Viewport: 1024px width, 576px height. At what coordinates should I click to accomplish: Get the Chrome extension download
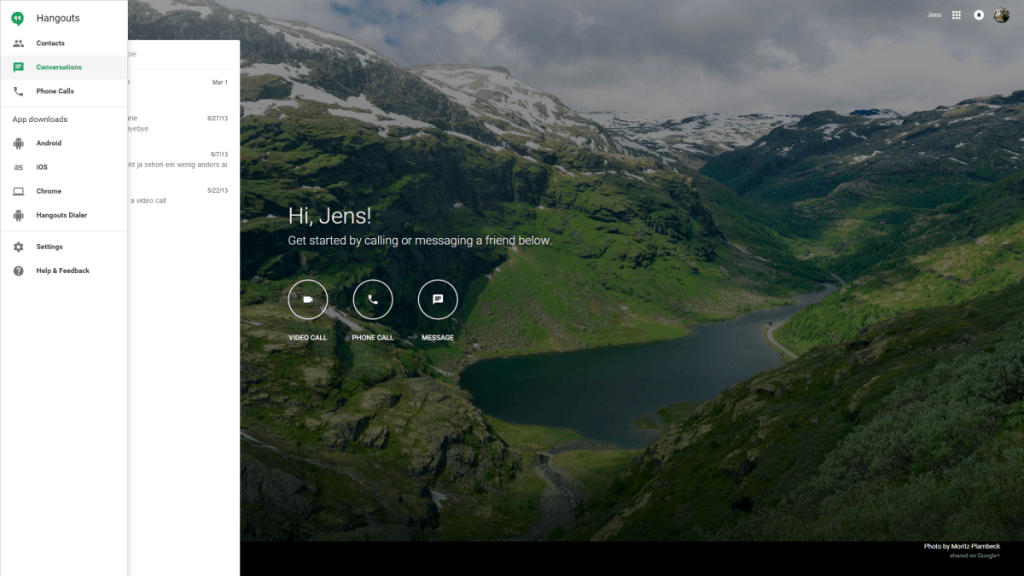point(48,191)
